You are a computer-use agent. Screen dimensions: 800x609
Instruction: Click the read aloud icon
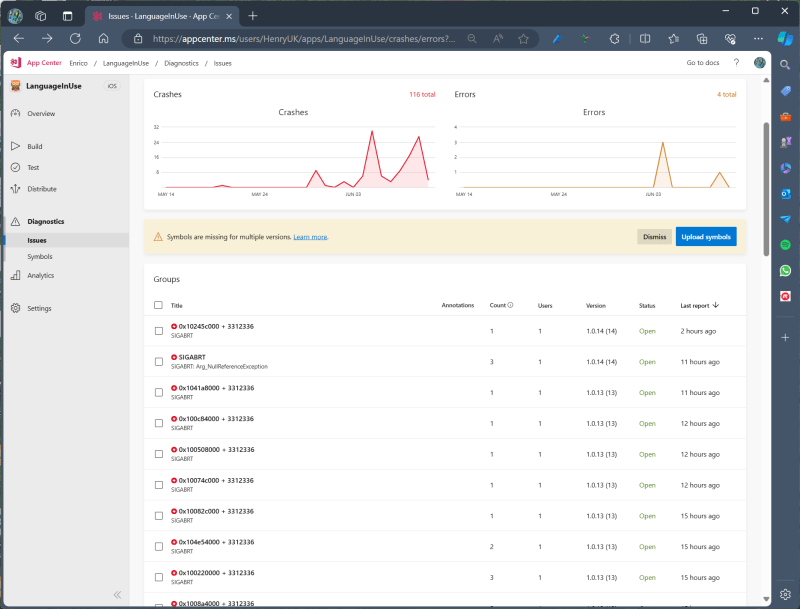(498, 39)
